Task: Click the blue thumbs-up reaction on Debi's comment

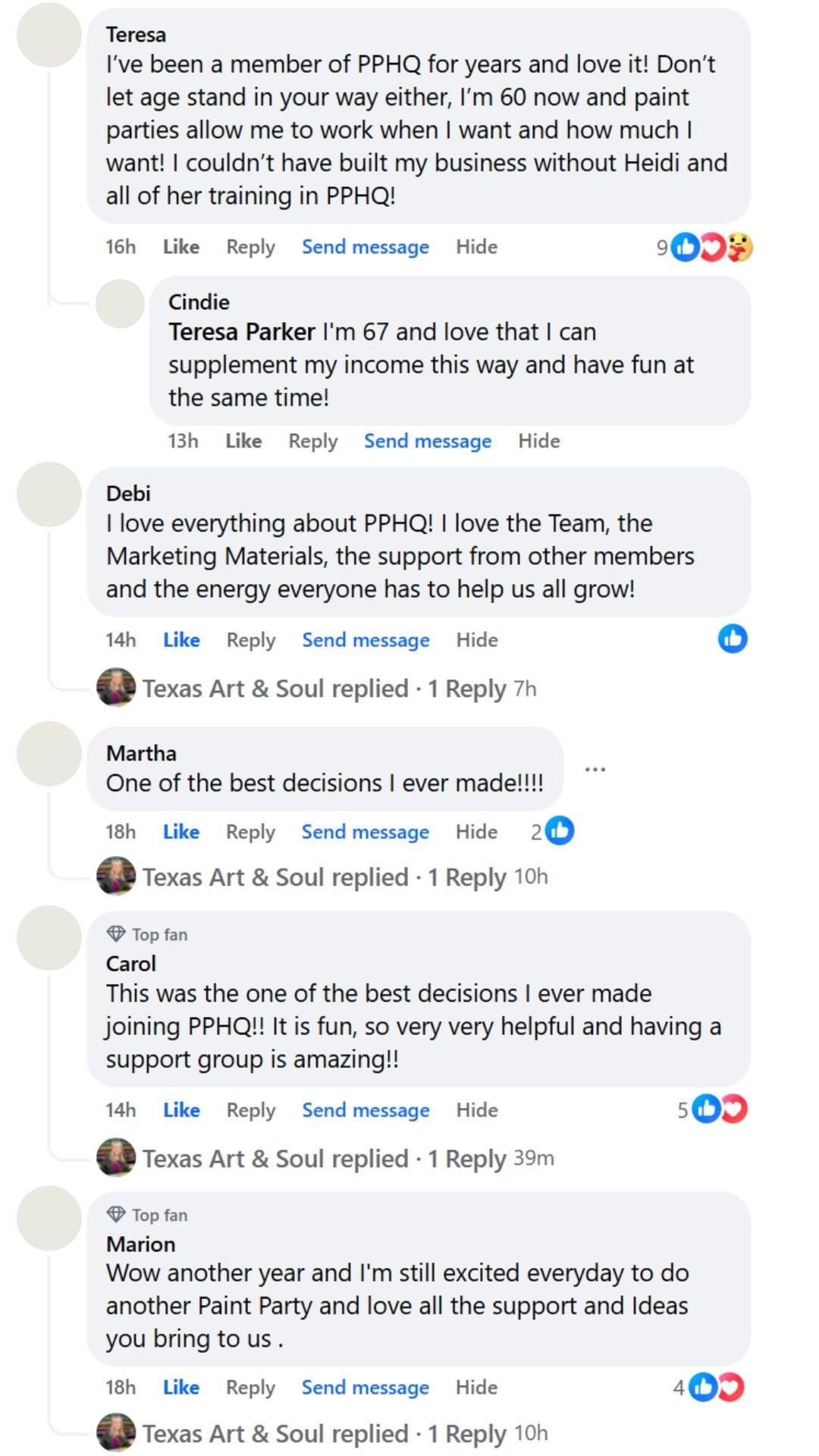Action: click(x=732, y=639)
